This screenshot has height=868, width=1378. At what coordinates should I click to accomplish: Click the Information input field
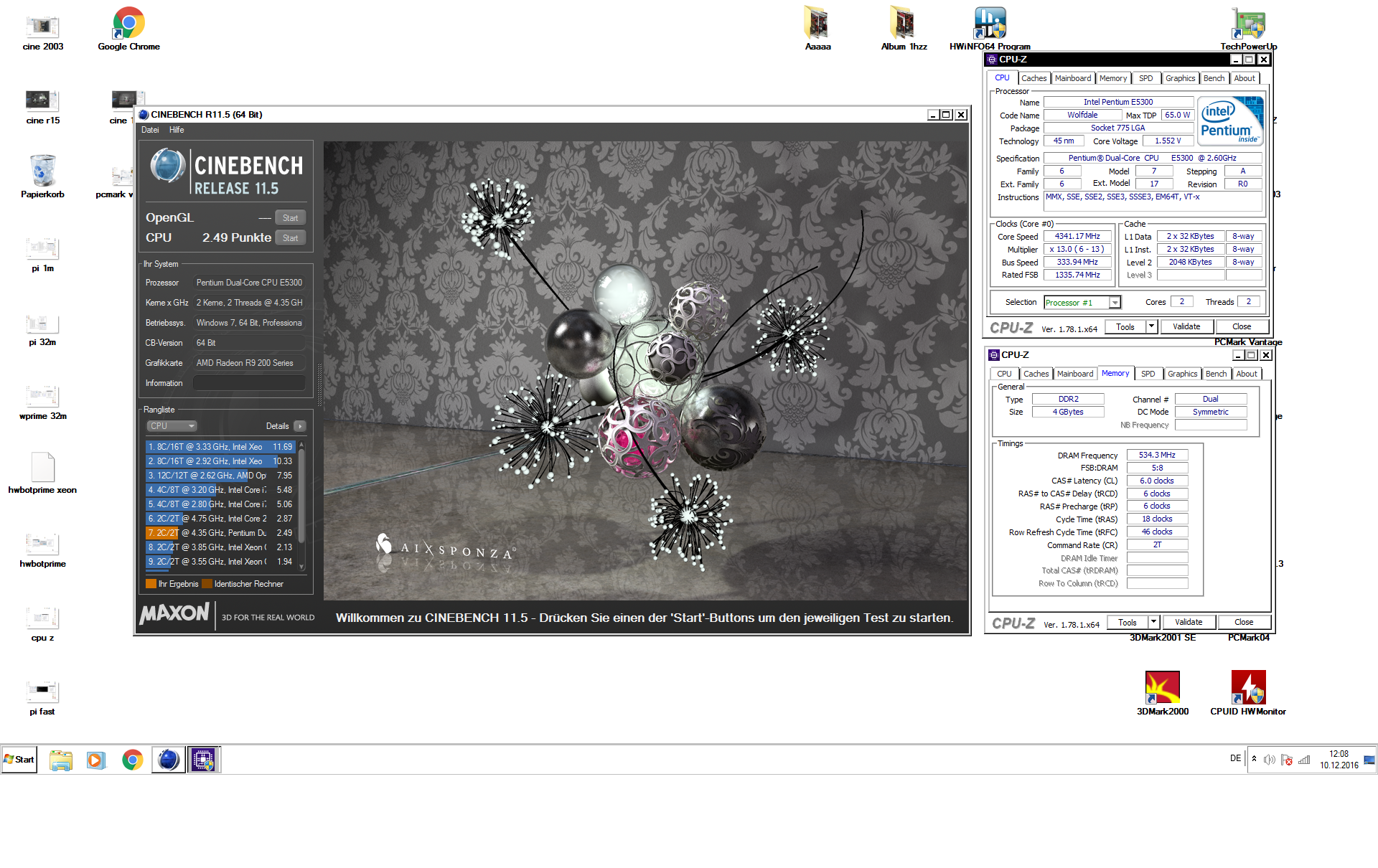(249, 383)
